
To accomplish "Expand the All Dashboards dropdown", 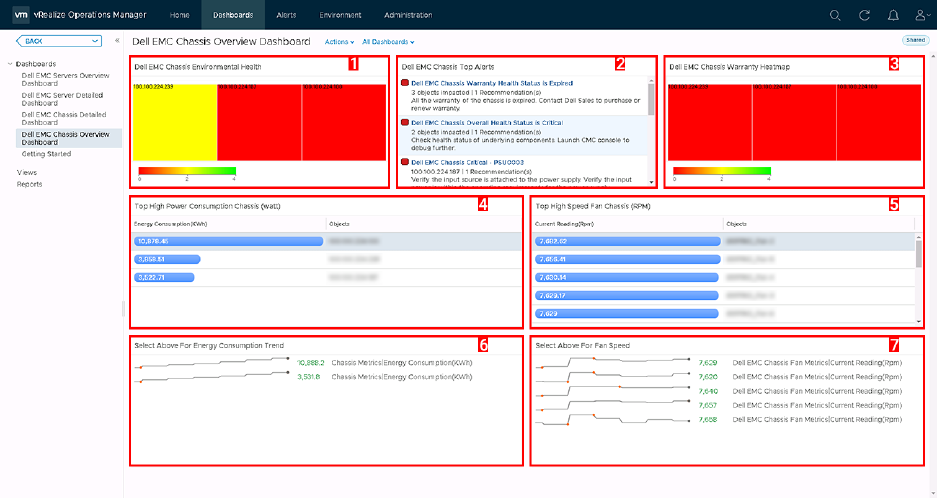I will (388, 42).
